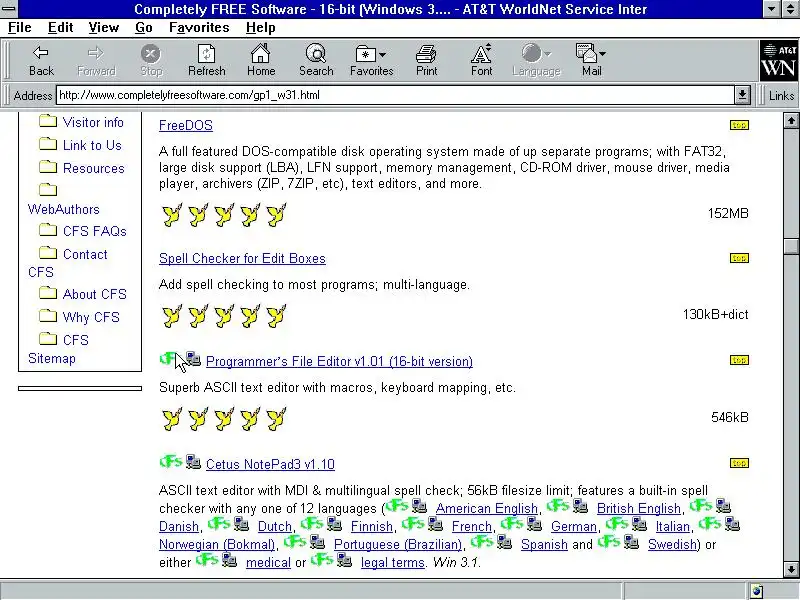Click the Links bar label
The image size is (800, 600).
(781, 95)
